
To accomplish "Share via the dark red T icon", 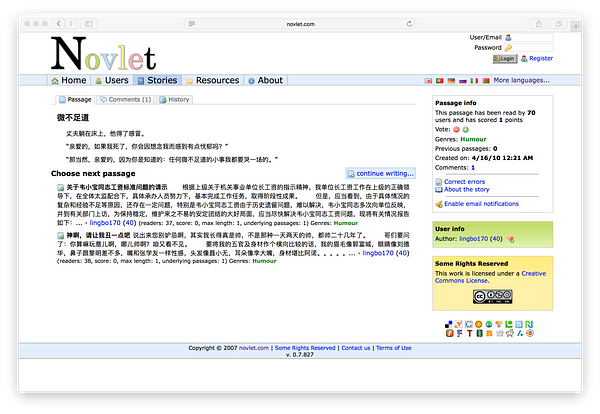I will coord(470,333).
